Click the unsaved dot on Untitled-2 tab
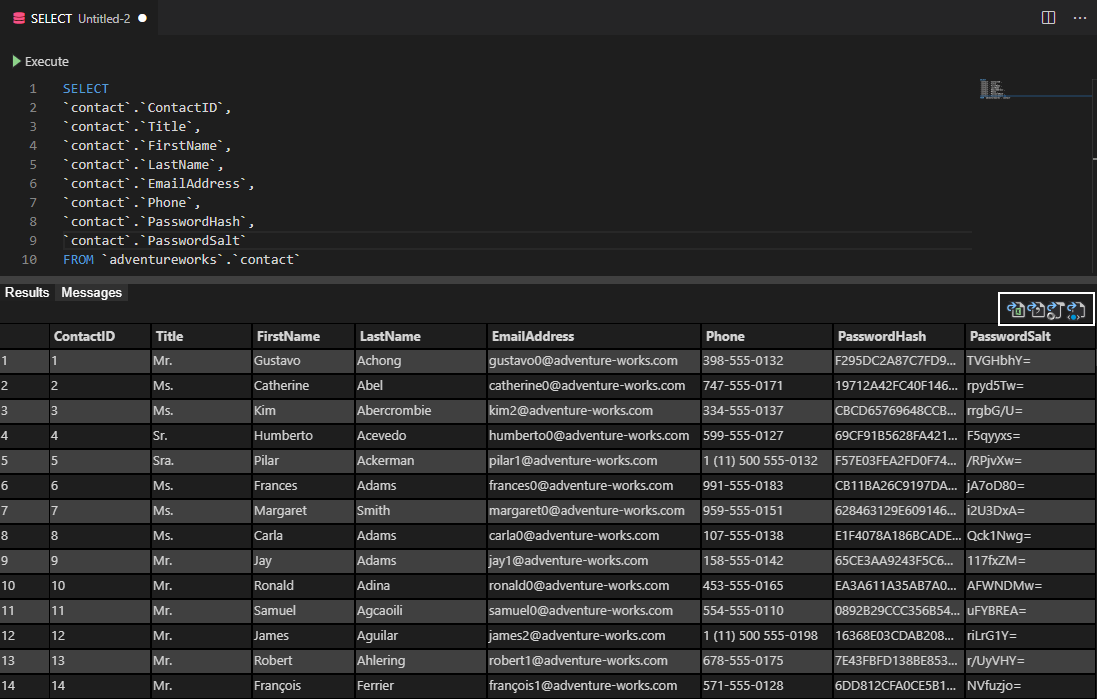1097x699 pixels. [x=142, y=18]
